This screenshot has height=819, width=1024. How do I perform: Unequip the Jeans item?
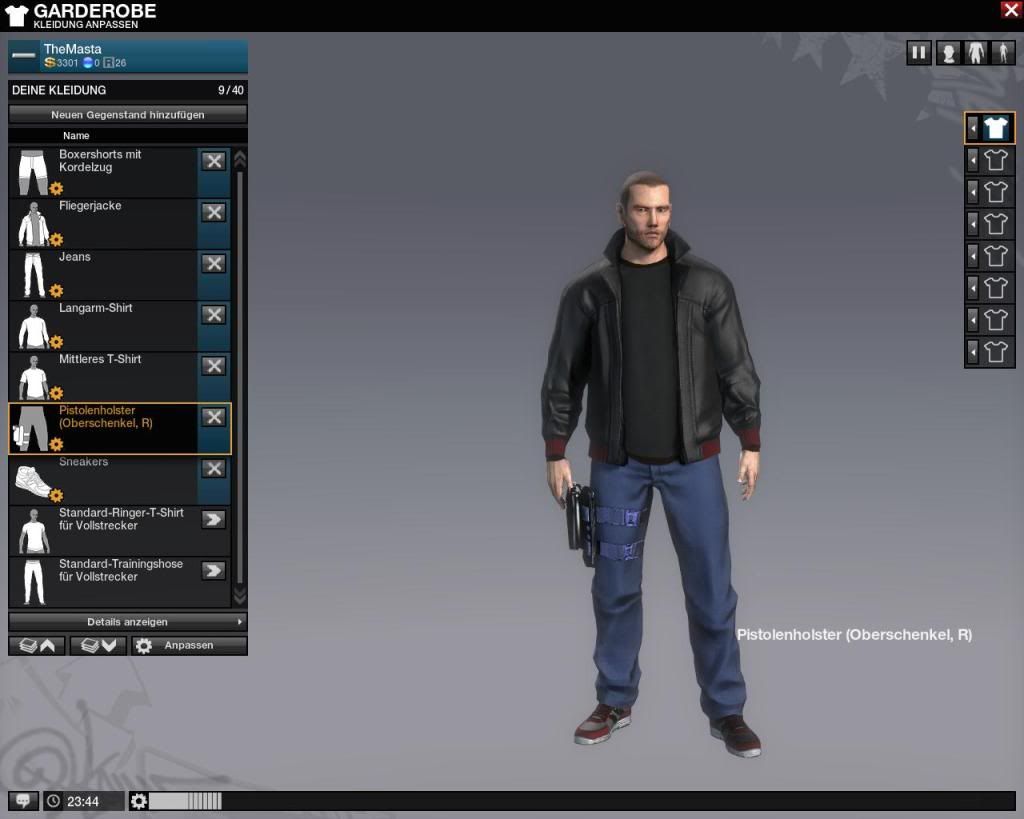click(x=213, y=263)
